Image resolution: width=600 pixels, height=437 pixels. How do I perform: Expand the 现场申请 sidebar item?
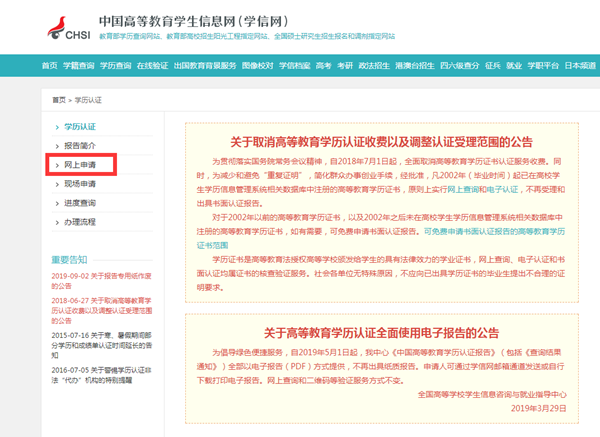click(x=80, y=184)
